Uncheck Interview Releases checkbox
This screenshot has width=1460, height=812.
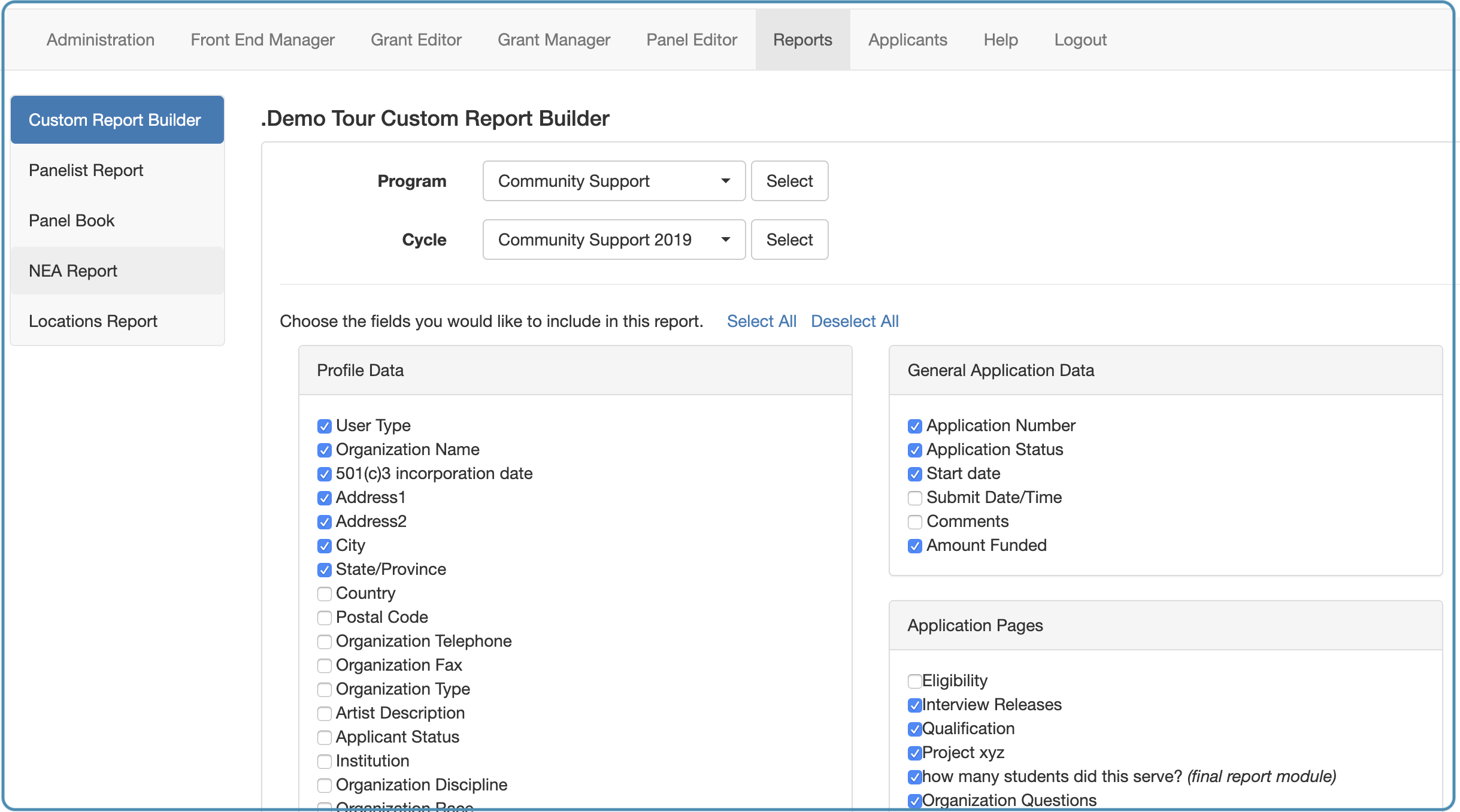[915, 705]
